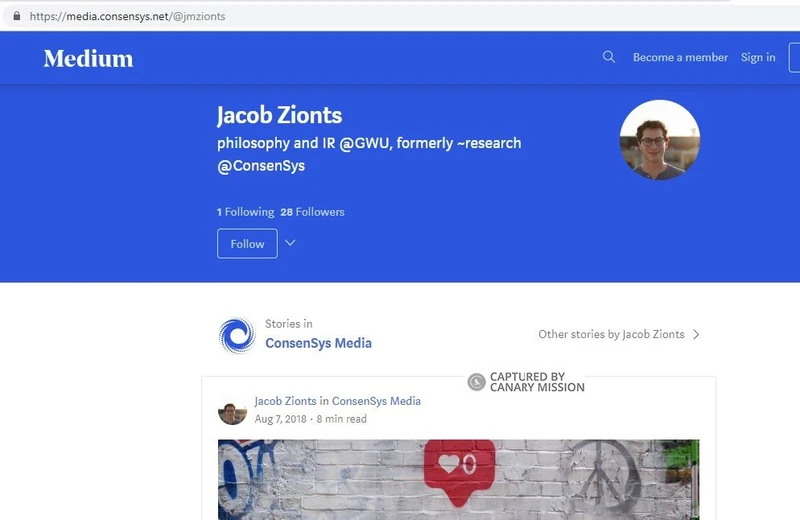This screenshot has height=520, width=800.
Task: View the 28 Followers list
Action: [312, 212]
